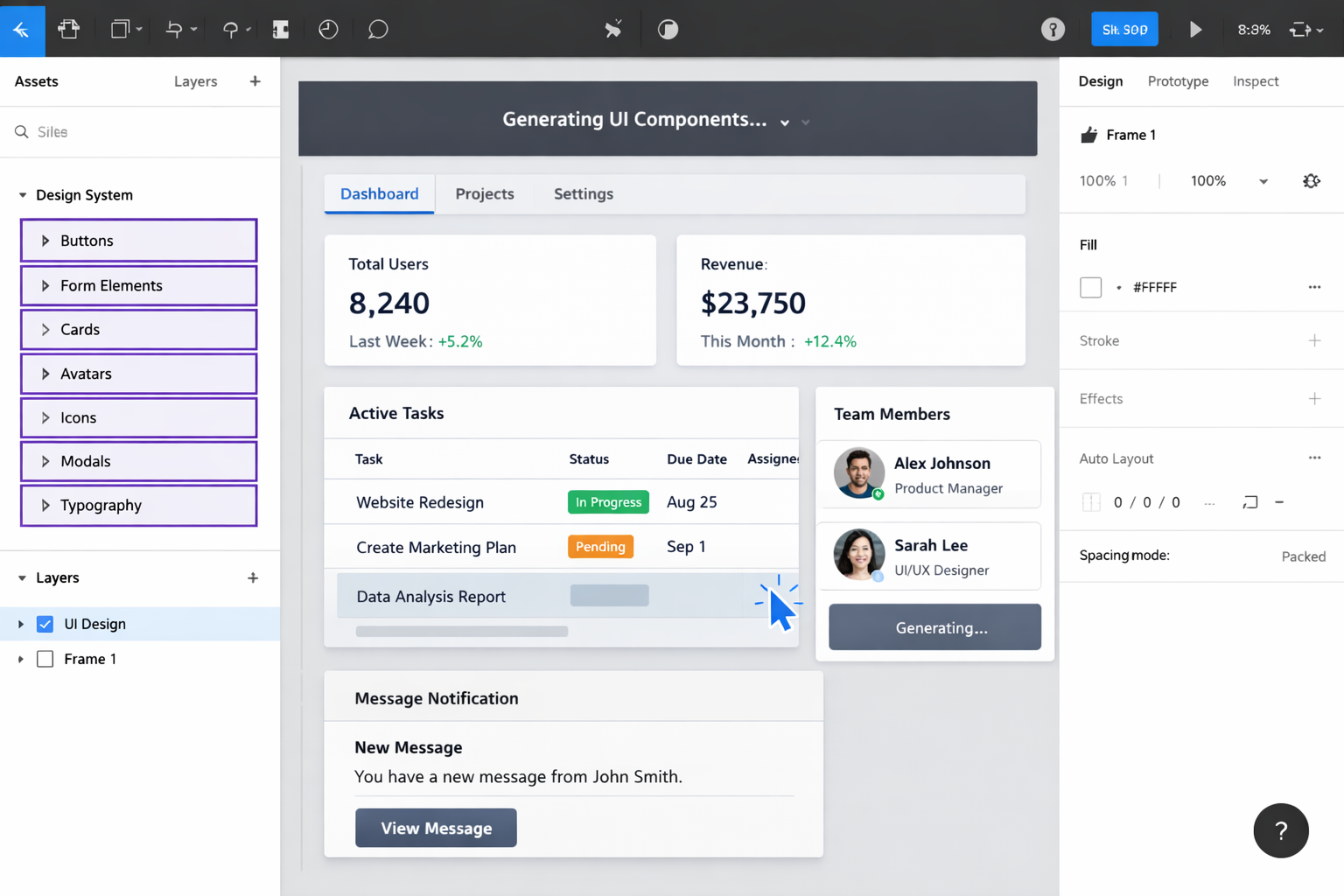Image resolution: width=1344 pixels, height=896 pixels.
Task: Click the Siles search field
Action: coord(140,132)
